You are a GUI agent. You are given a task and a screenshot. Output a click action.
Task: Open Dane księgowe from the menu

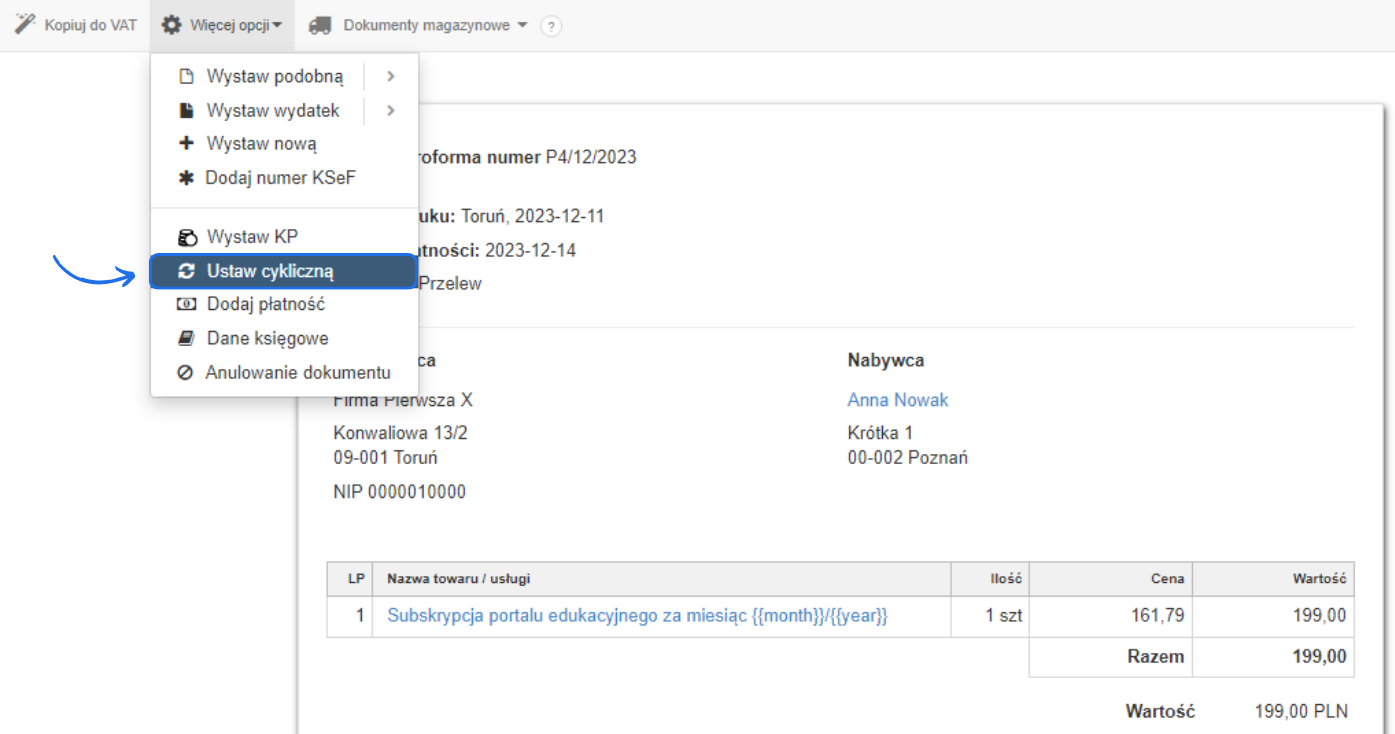pos(268,338)
